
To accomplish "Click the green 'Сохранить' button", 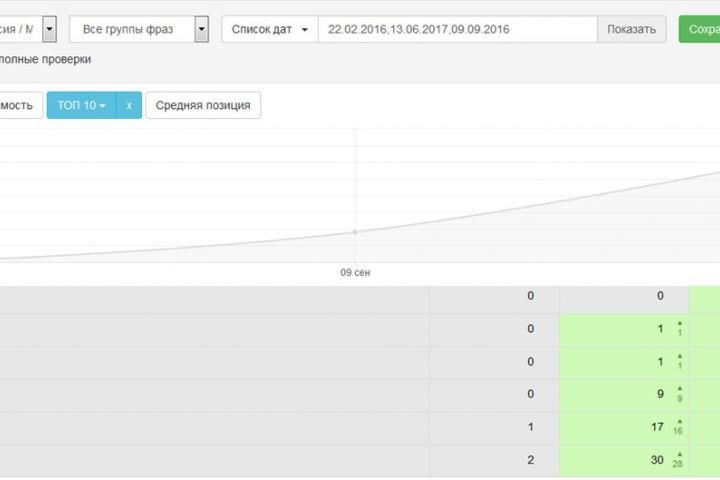I will point(699,29).
